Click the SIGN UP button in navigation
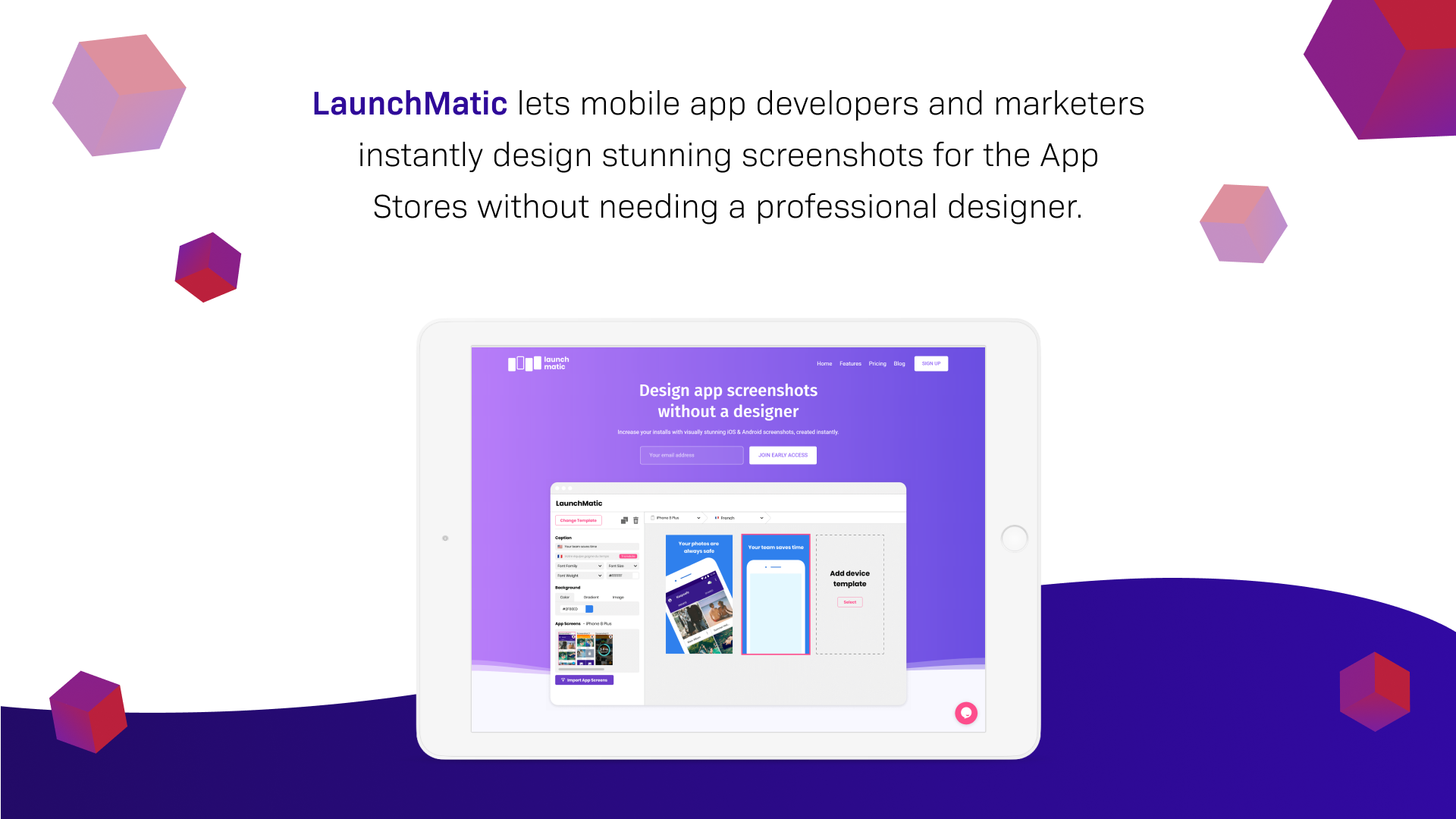1456x819 pixels. click(931, 363)
